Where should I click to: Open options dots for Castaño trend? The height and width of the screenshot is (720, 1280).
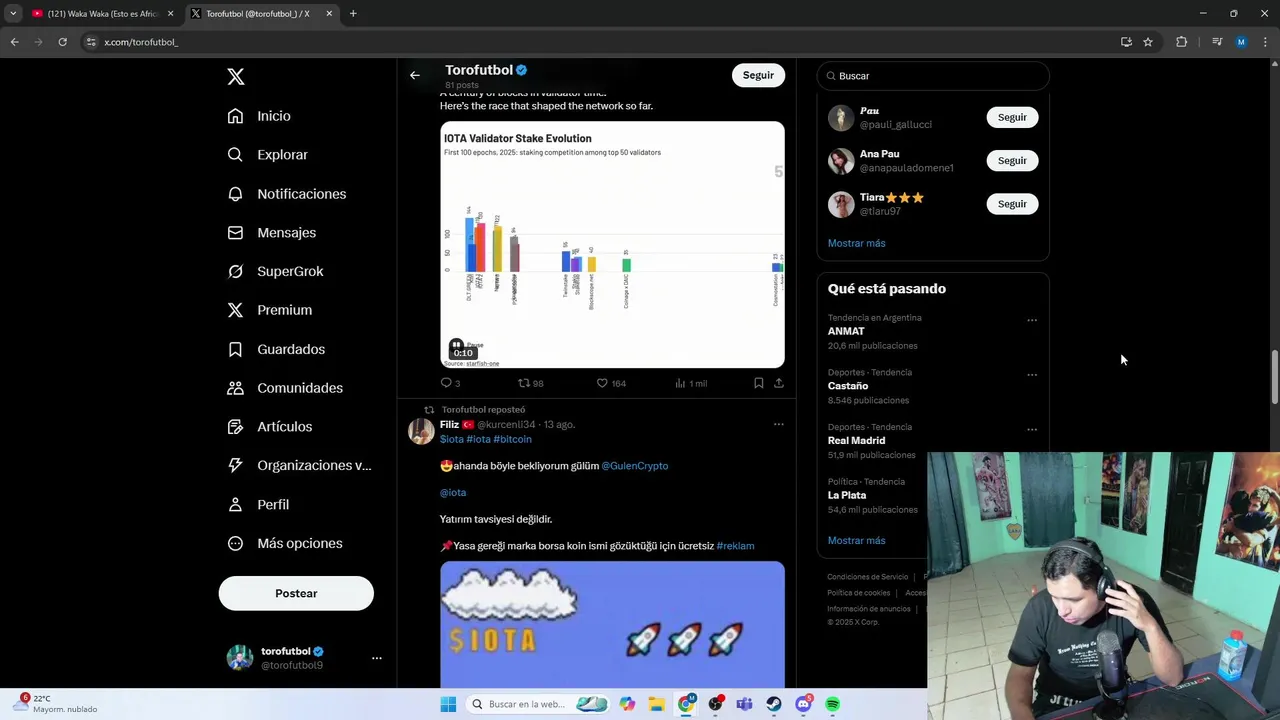click(x=1032, y=375)
